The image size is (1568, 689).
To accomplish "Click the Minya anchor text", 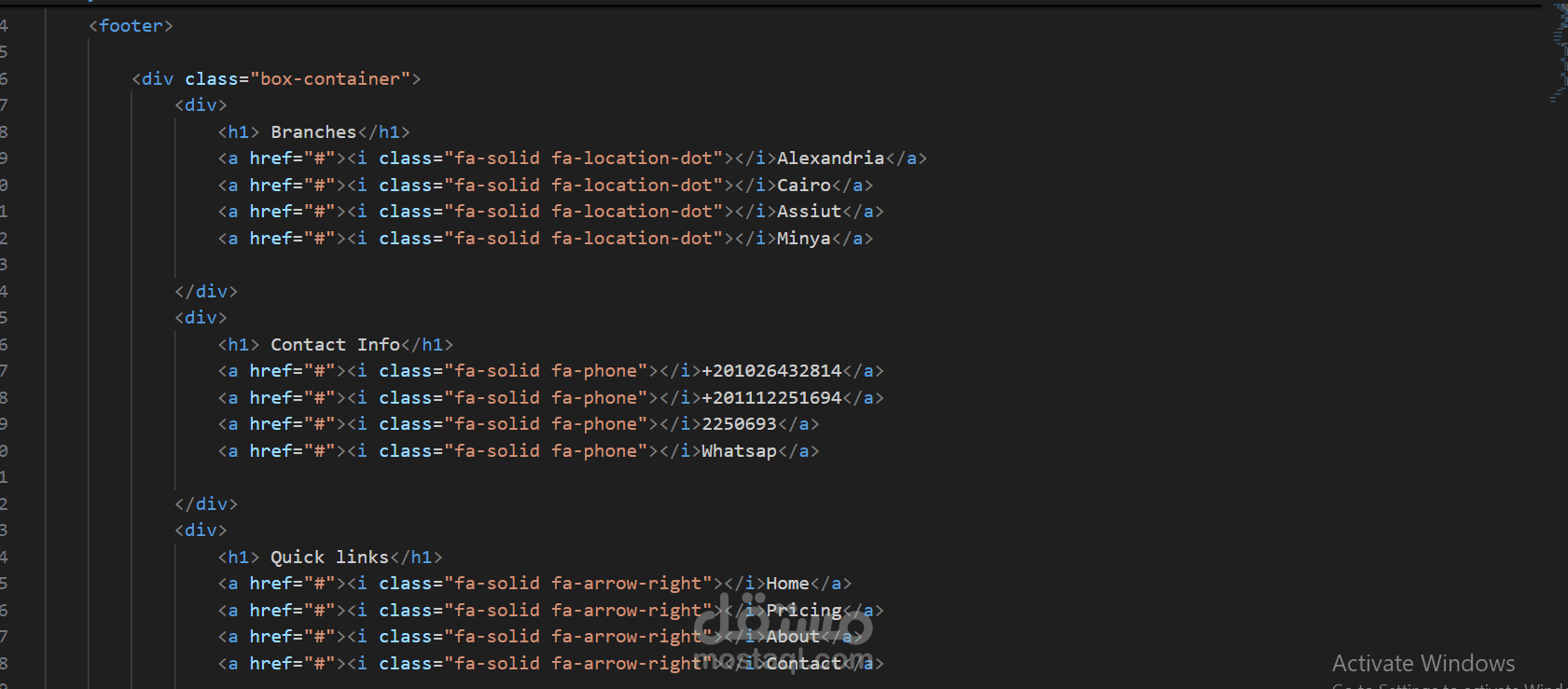I will tap(803, 239).
